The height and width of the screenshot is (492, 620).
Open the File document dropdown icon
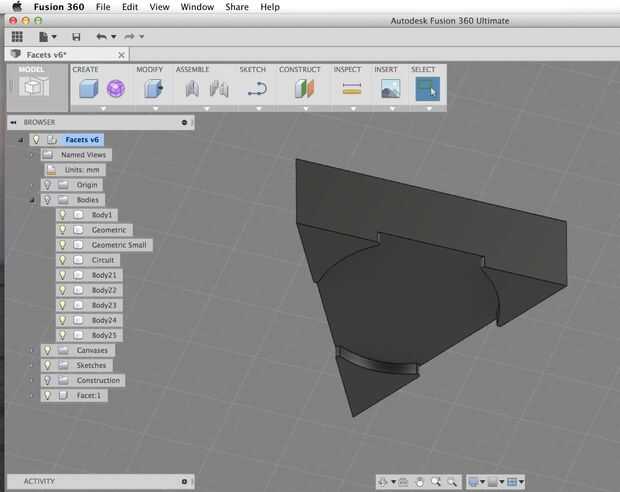tap(47, 37)
